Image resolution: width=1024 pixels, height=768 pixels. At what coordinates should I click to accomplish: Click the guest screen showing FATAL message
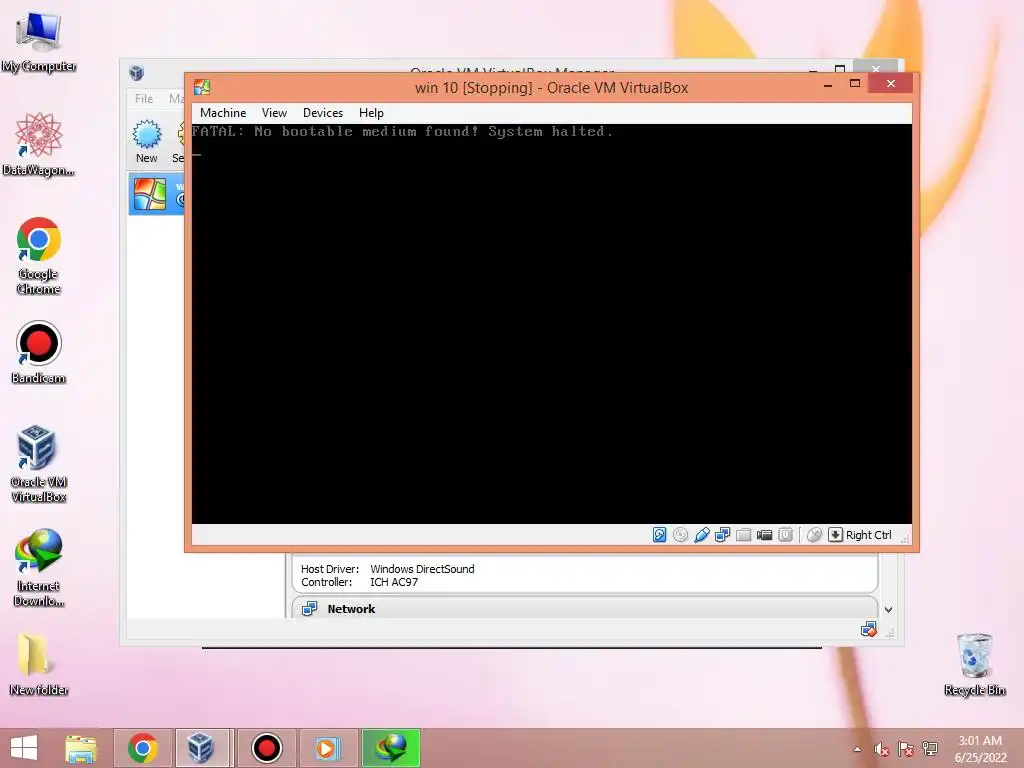pos(552,324)
